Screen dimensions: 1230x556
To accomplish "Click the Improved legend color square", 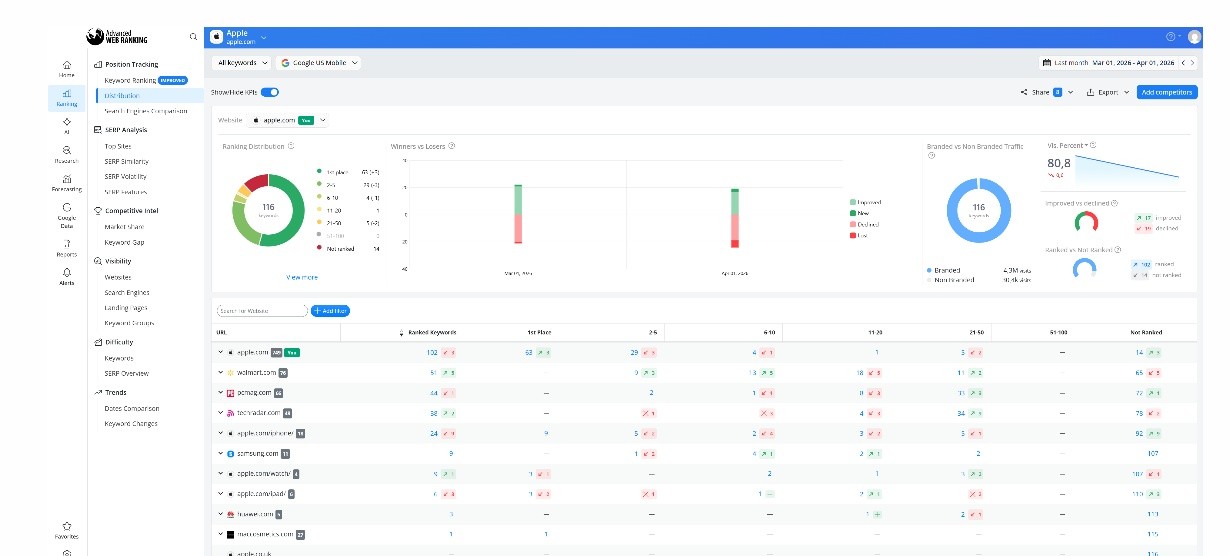I will (x=851, y=202).
